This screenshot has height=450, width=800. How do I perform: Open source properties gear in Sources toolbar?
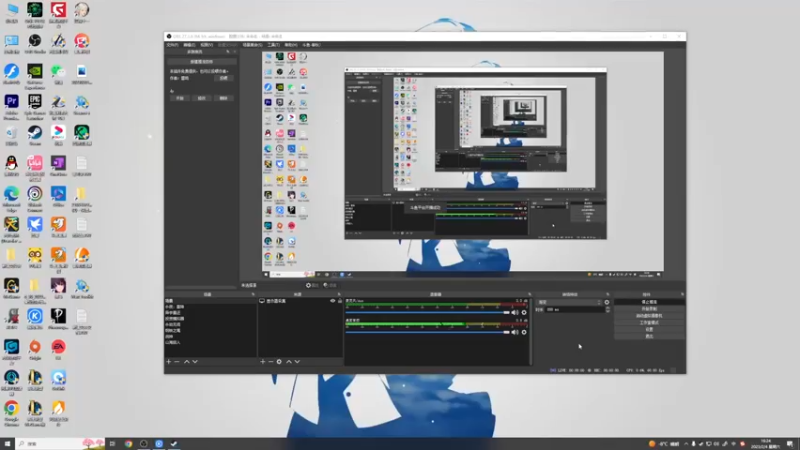tap(279, 362)
